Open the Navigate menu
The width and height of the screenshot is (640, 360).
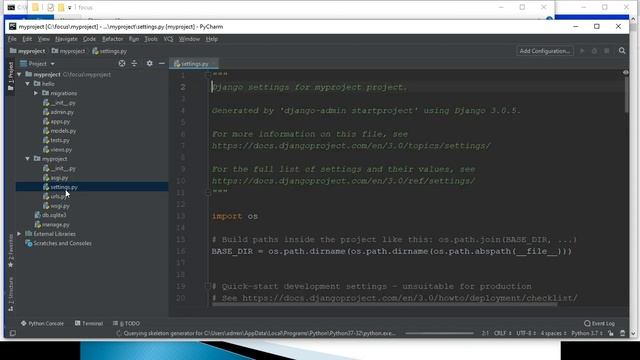pos(66,39)
